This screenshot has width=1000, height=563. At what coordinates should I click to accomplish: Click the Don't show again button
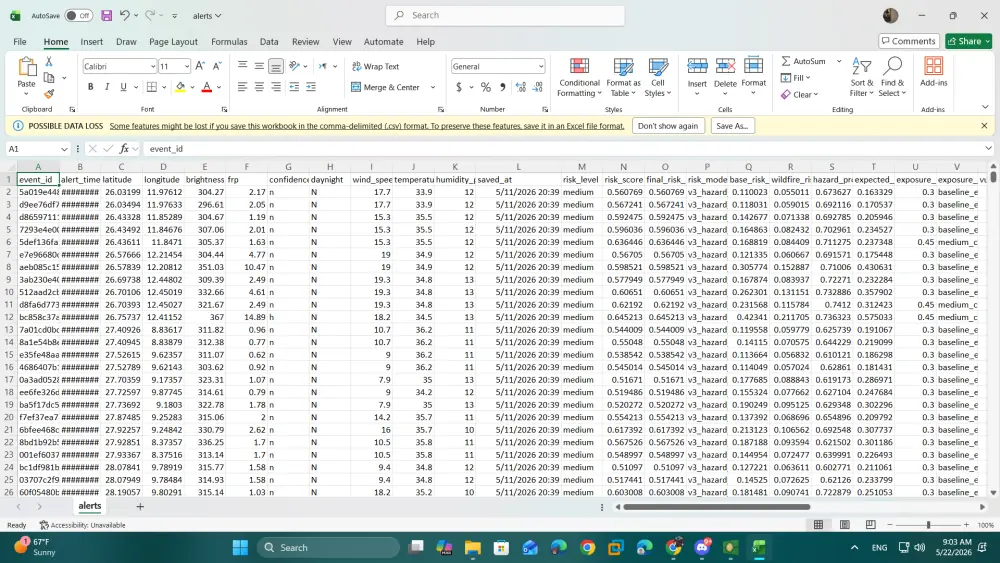click(x=668, y=126)
